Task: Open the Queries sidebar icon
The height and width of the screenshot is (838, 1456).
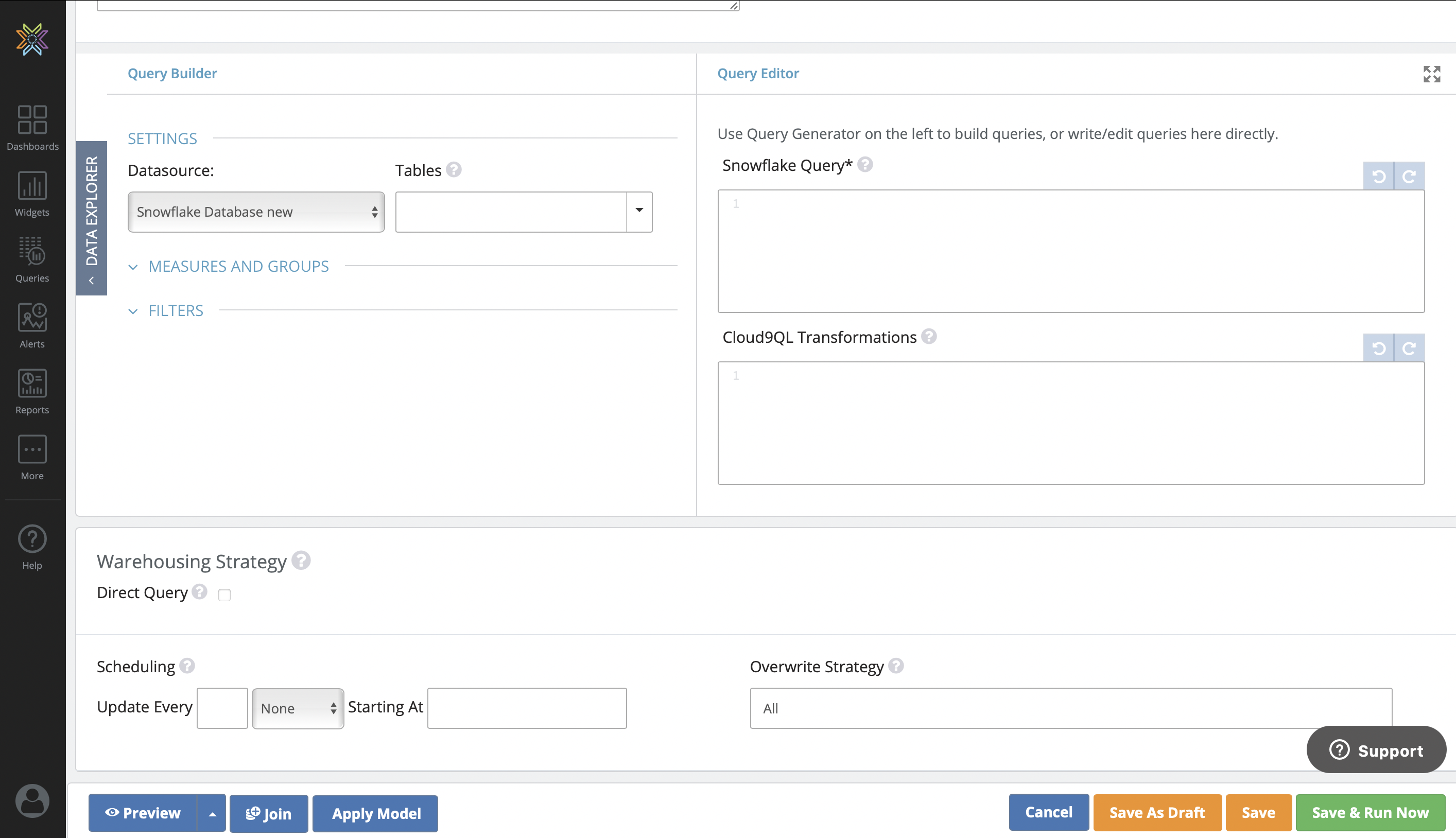Action: (32, 259)
